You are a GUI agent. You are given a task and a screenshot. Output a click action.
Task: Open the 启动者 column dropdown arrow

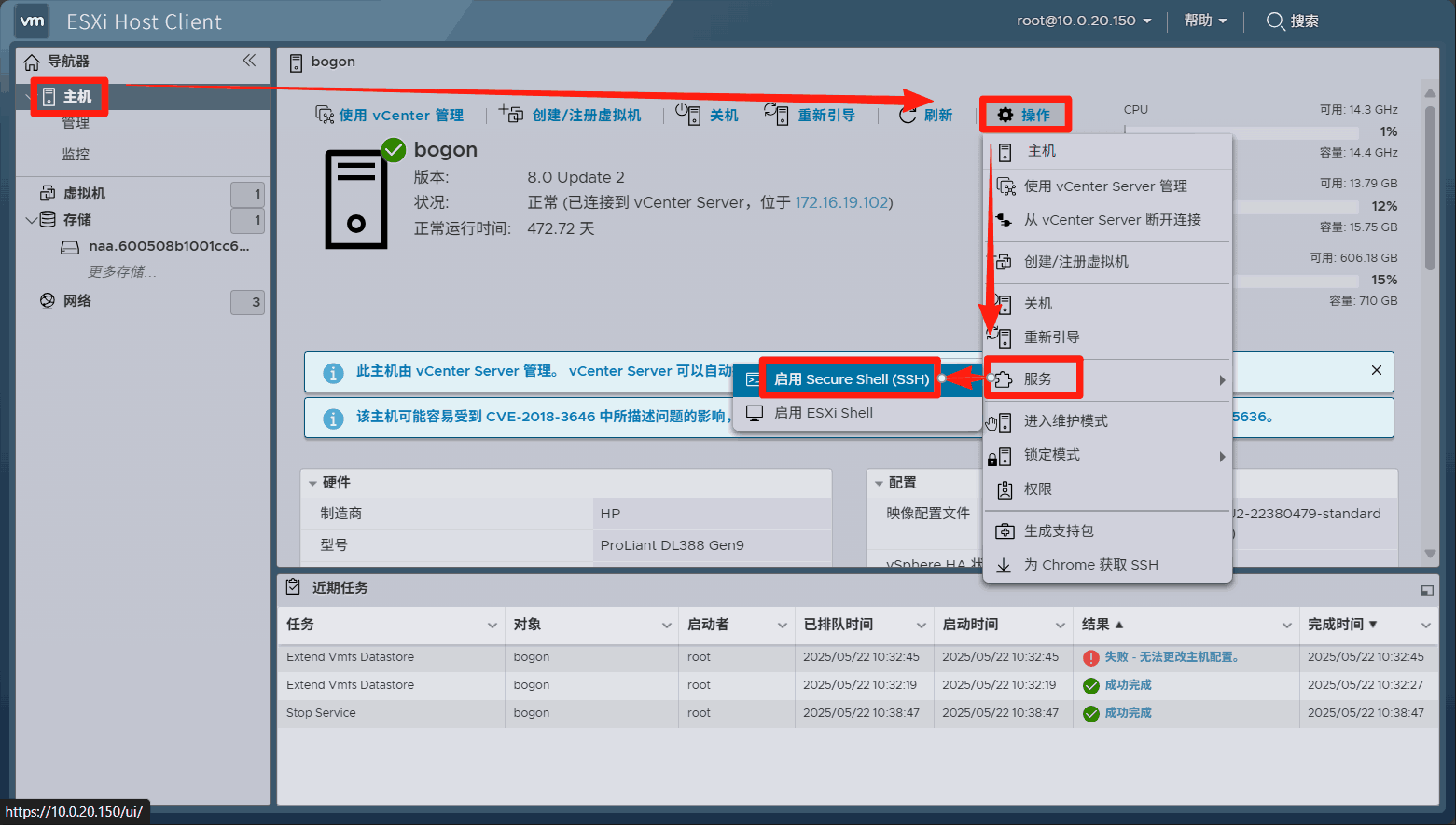click(783, 625)
